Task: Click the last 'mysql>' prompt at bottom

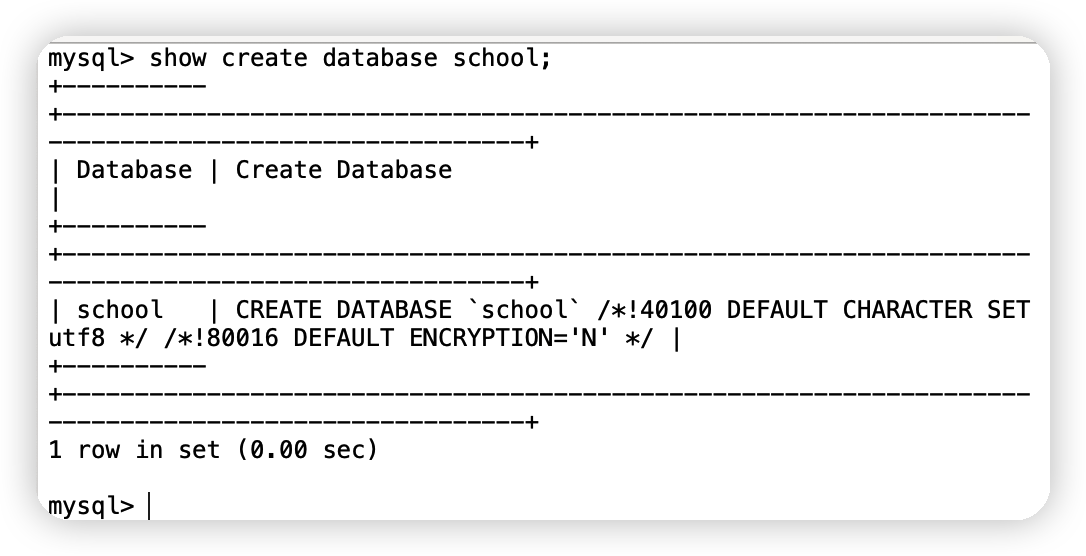Action: [x=91, y=506]
